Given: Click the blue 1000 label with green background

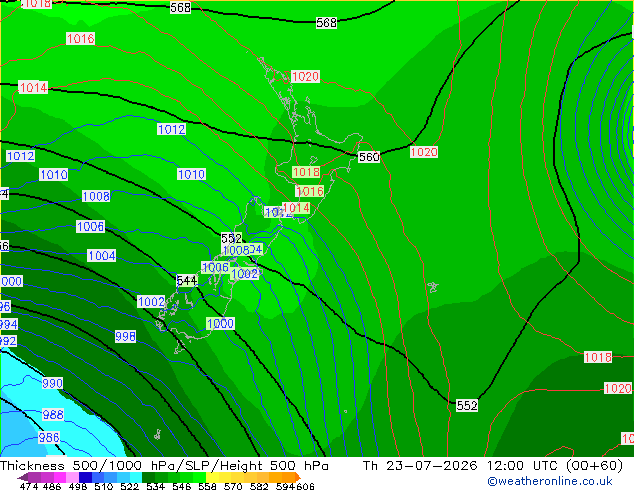Looking at the screenshot, I should (x=220, y=323).
